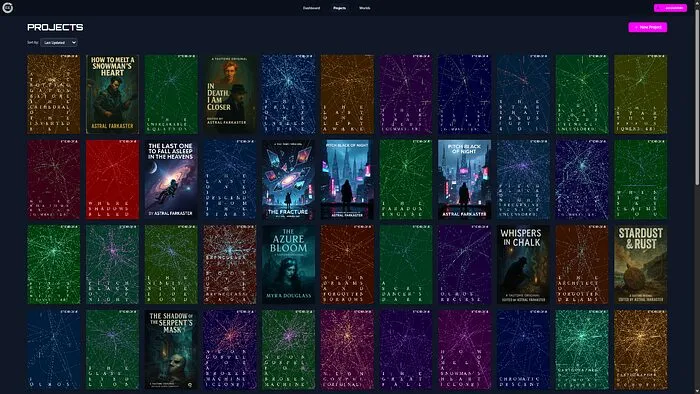Open magenta Snowman's Heart (Clone) project cover
This screenshot has width=700, height=394.
[x=465, y=350]
